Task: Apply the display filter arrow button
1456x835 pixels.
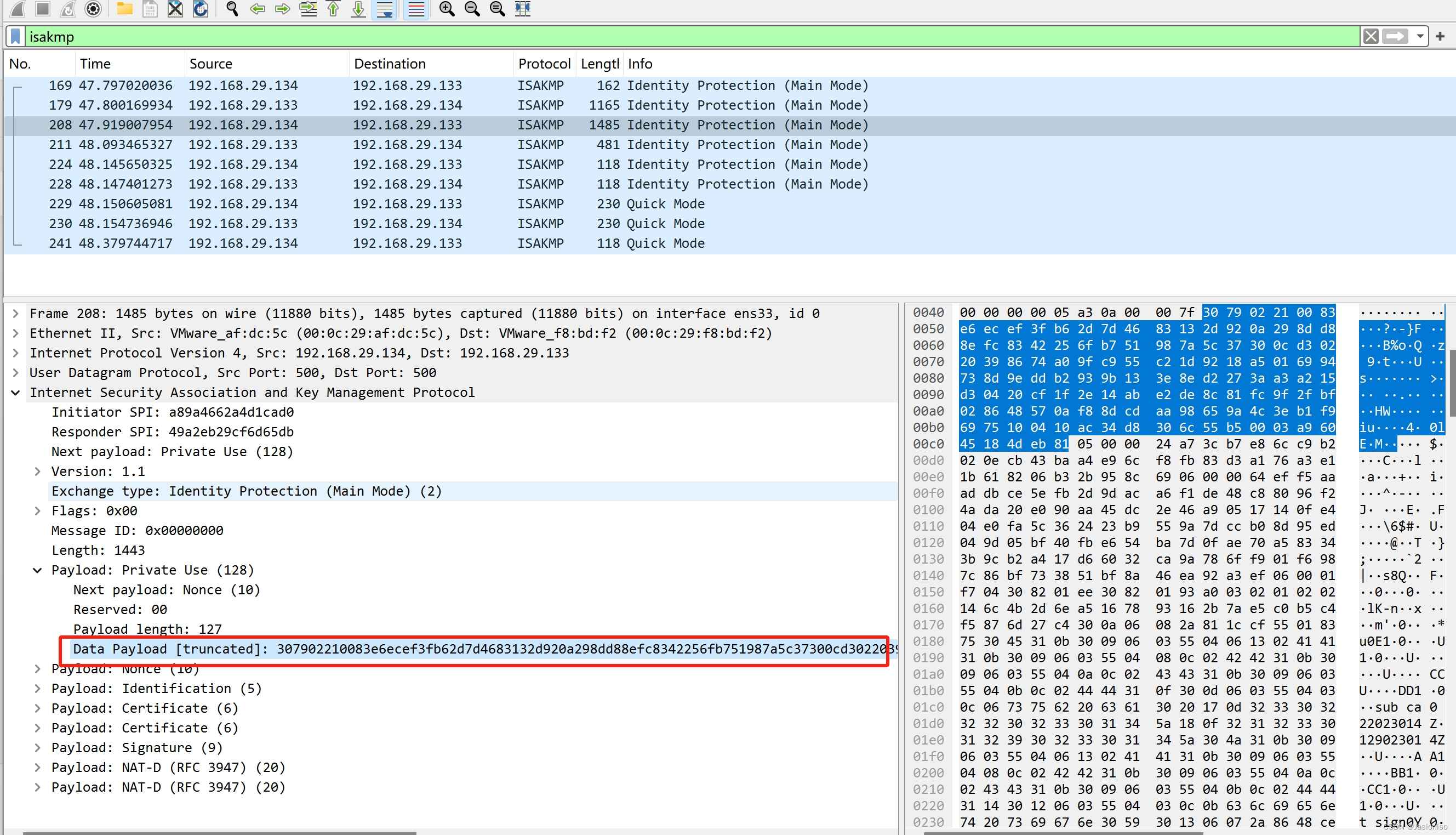Action: coord(1395,37)
